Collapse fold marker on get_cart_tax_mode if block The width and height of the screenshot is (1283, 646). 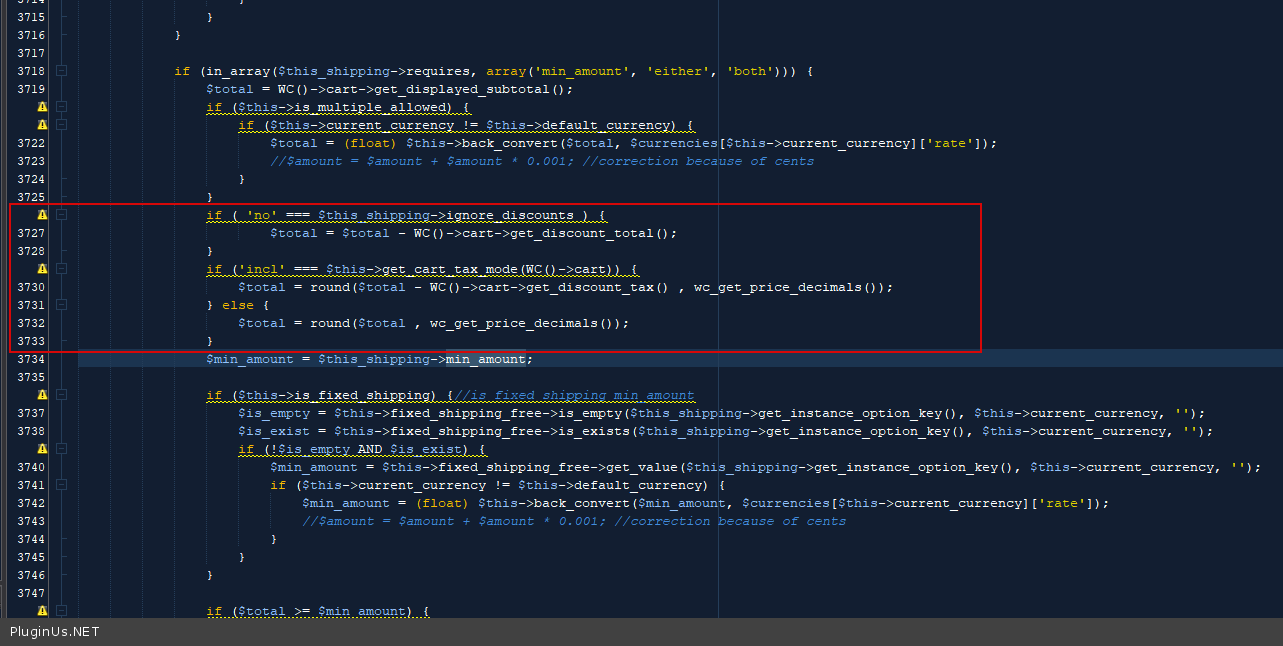point(61,269)
